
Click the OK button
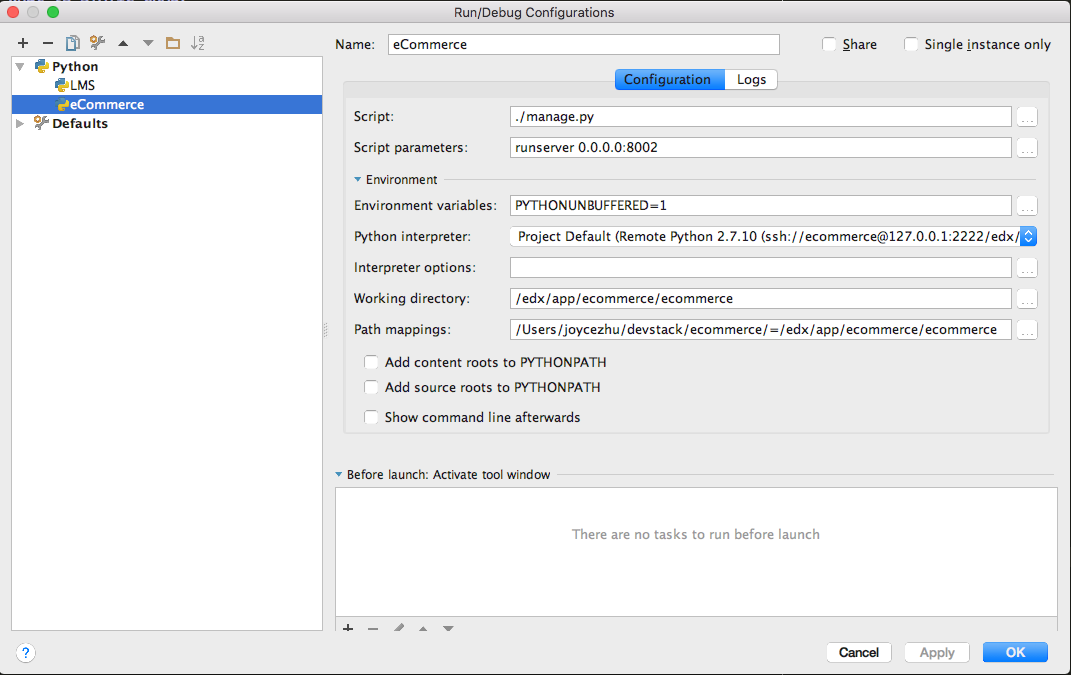[x=1015, y=652]
